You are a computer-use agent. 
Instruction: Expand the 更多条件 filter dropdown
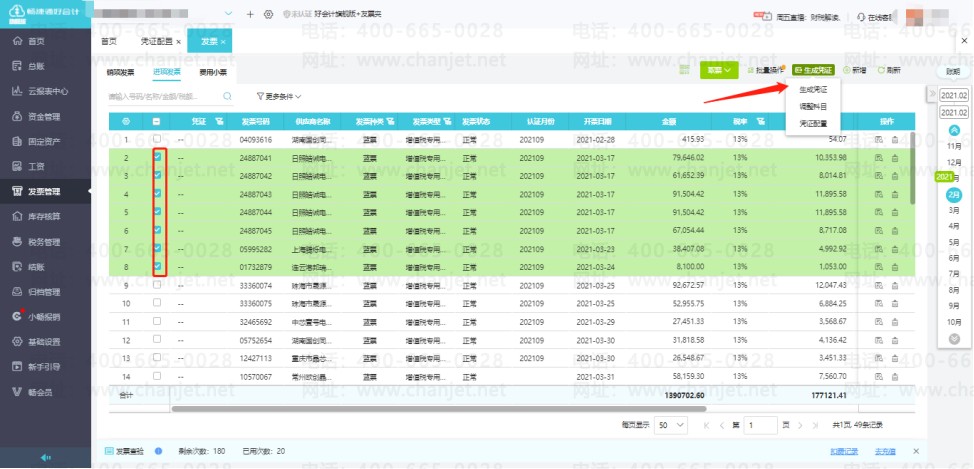(x=279, y=97)
